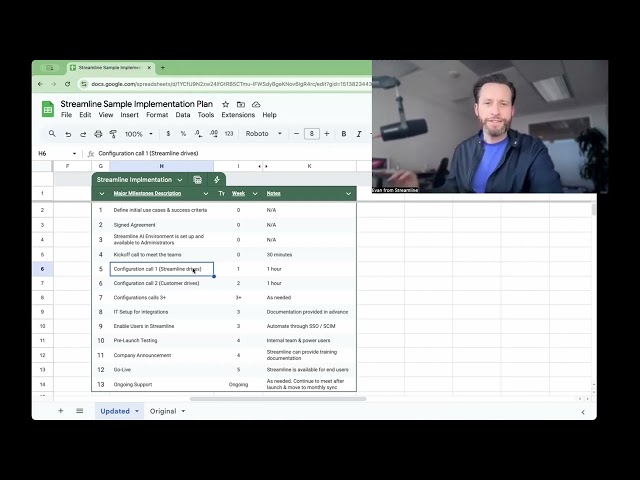The image size is (640, 480).
Task: Open the Roboto font dropdown
Action: tap(264, 133)
